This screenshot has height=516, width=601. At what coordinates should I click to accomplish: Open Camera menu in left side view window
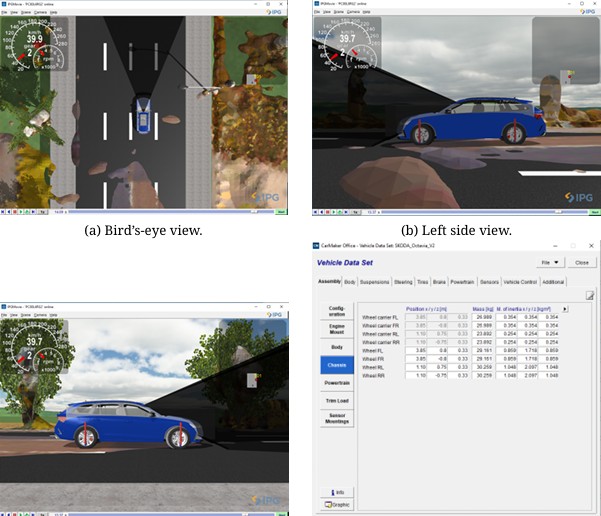353,12
